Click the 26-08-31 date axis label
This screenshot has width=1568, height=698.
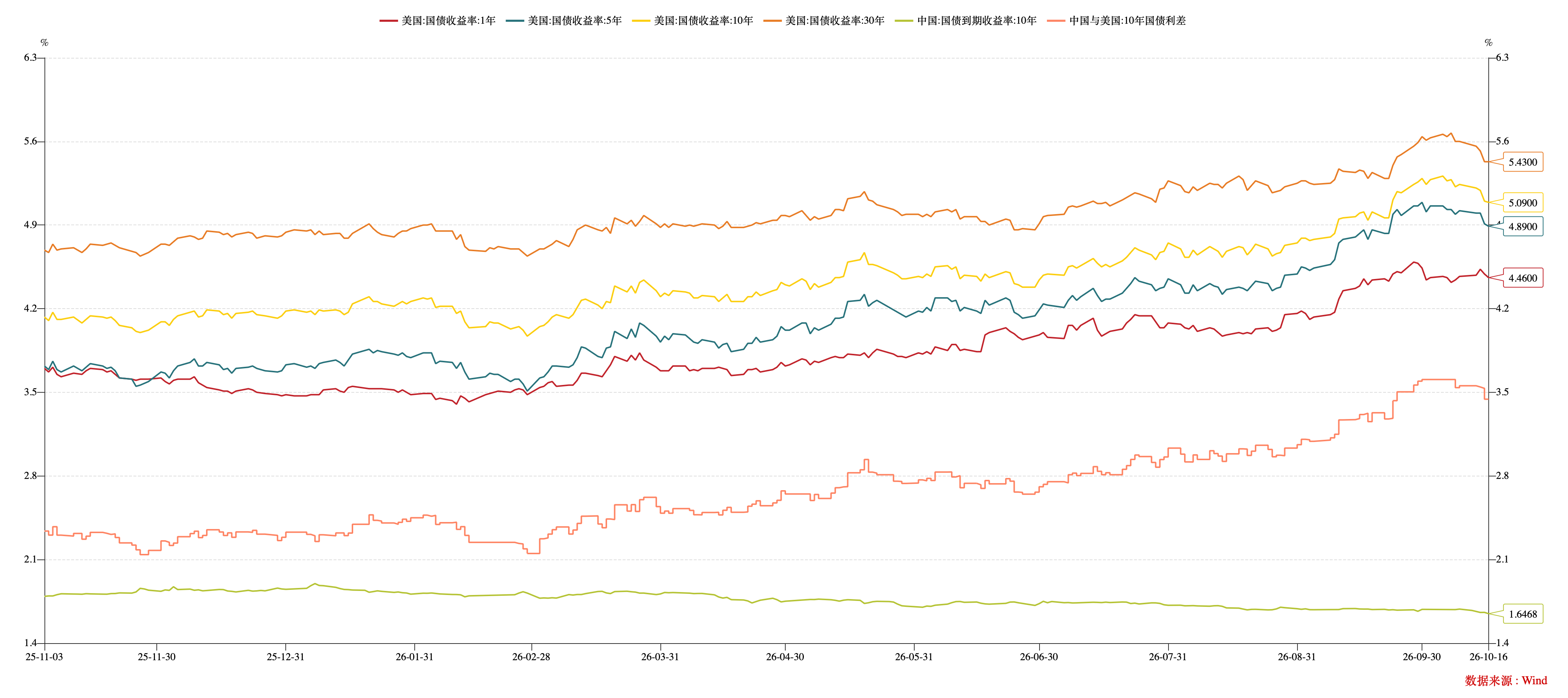click(1297, 657)
